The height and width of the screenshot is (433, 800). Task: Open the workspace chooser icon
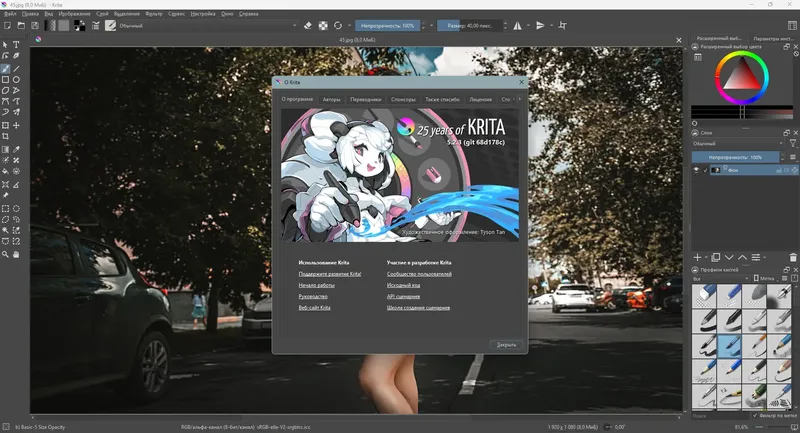[792, 26]
